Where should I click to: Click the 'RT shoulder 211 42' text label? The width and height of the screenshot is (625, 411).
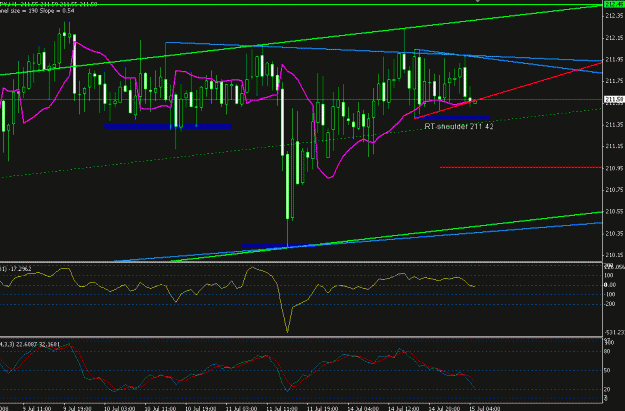[x=459, y=126]
